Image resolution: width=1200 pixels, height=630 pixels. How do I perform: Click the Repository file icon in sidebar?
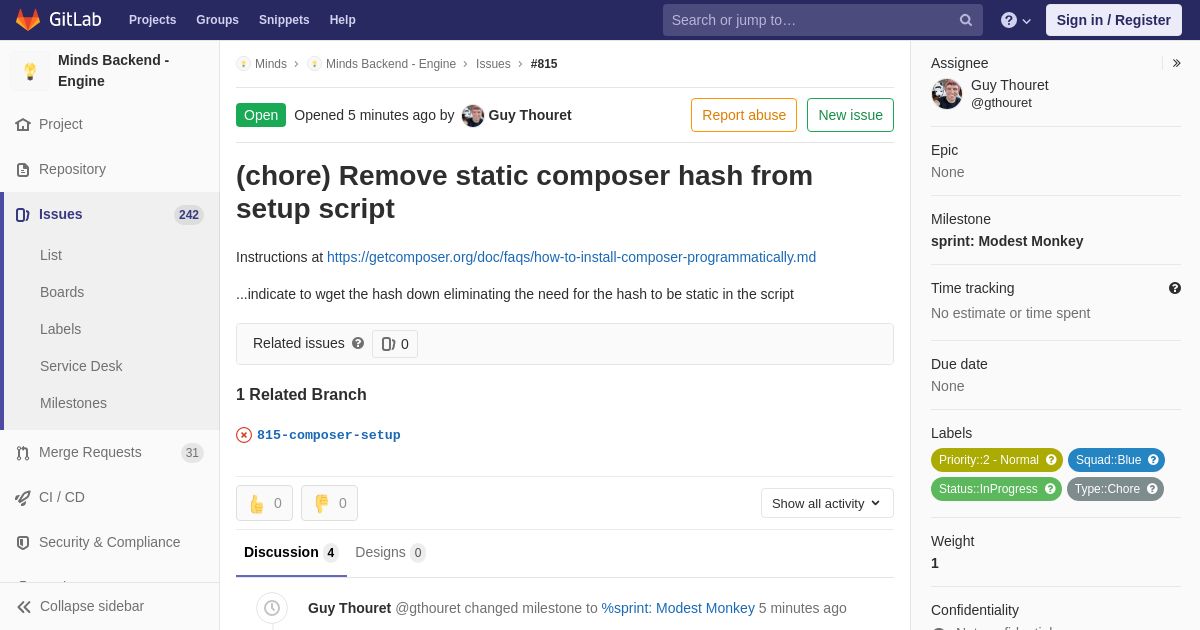coord(23,170)
